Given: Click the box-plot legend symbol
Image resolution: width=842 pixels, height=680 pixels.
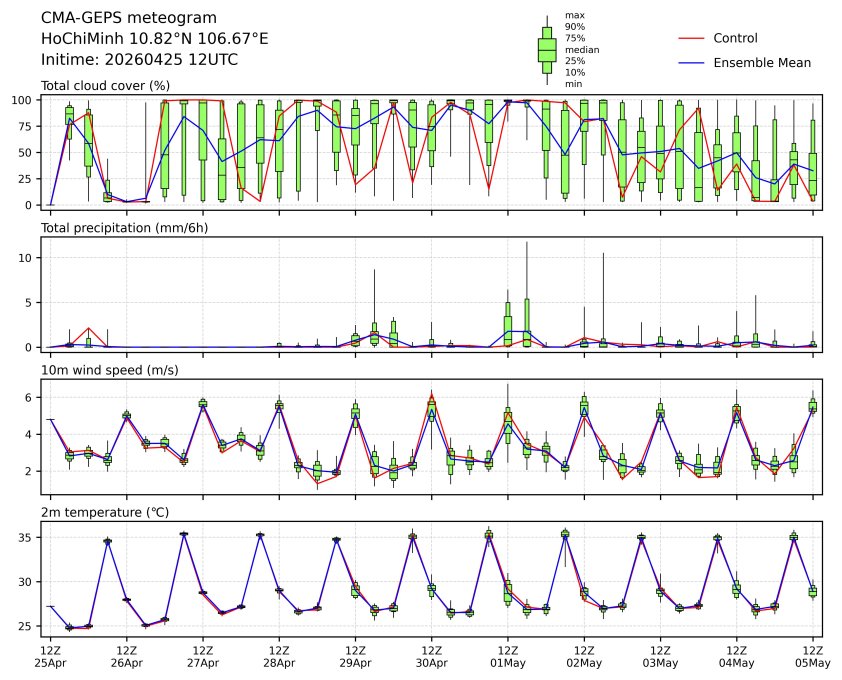Looking at the screenshot, I should tap(547, 48).
